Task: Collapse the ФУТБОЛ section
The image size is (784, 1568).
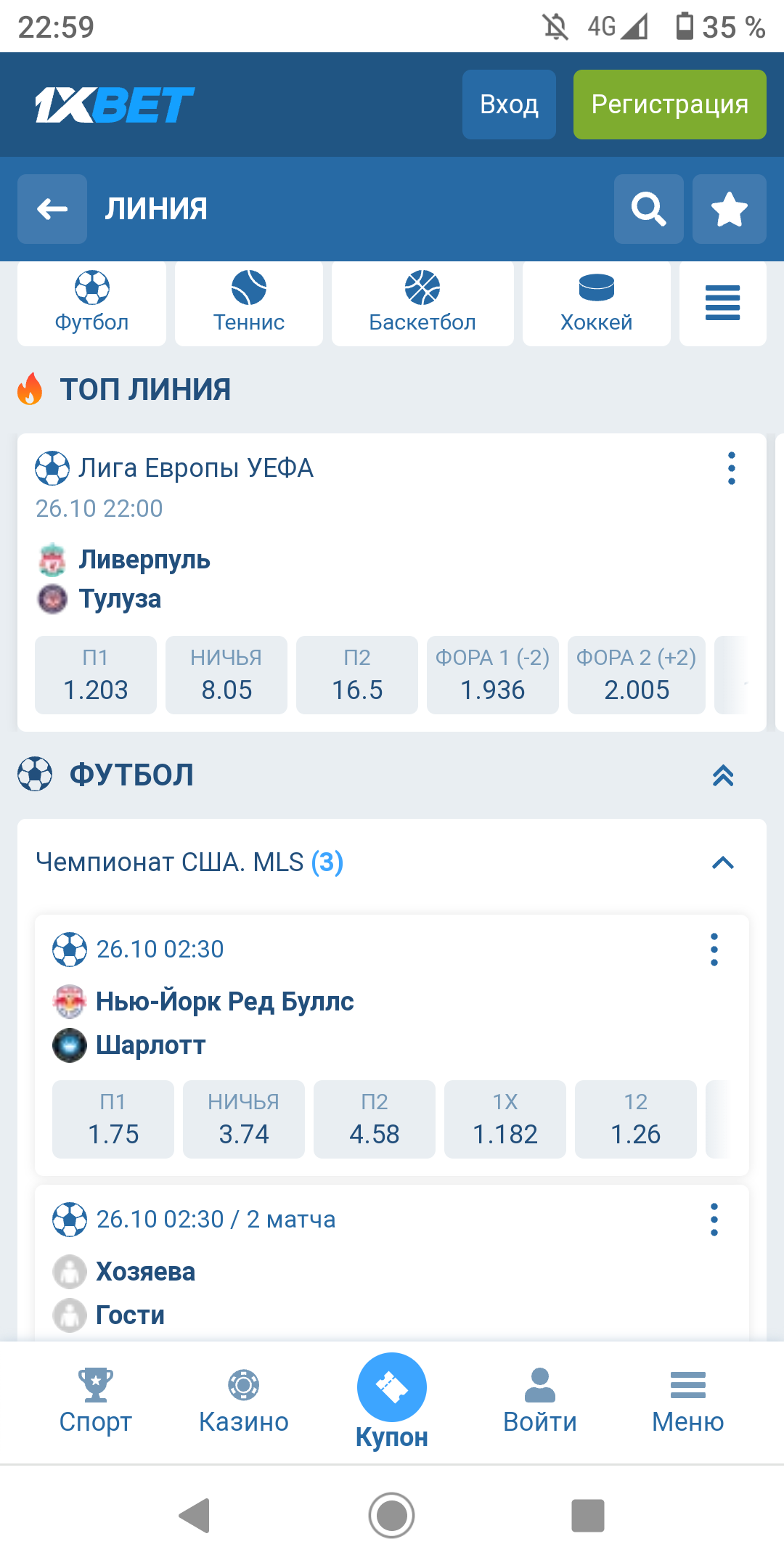Action: [722, 775]
